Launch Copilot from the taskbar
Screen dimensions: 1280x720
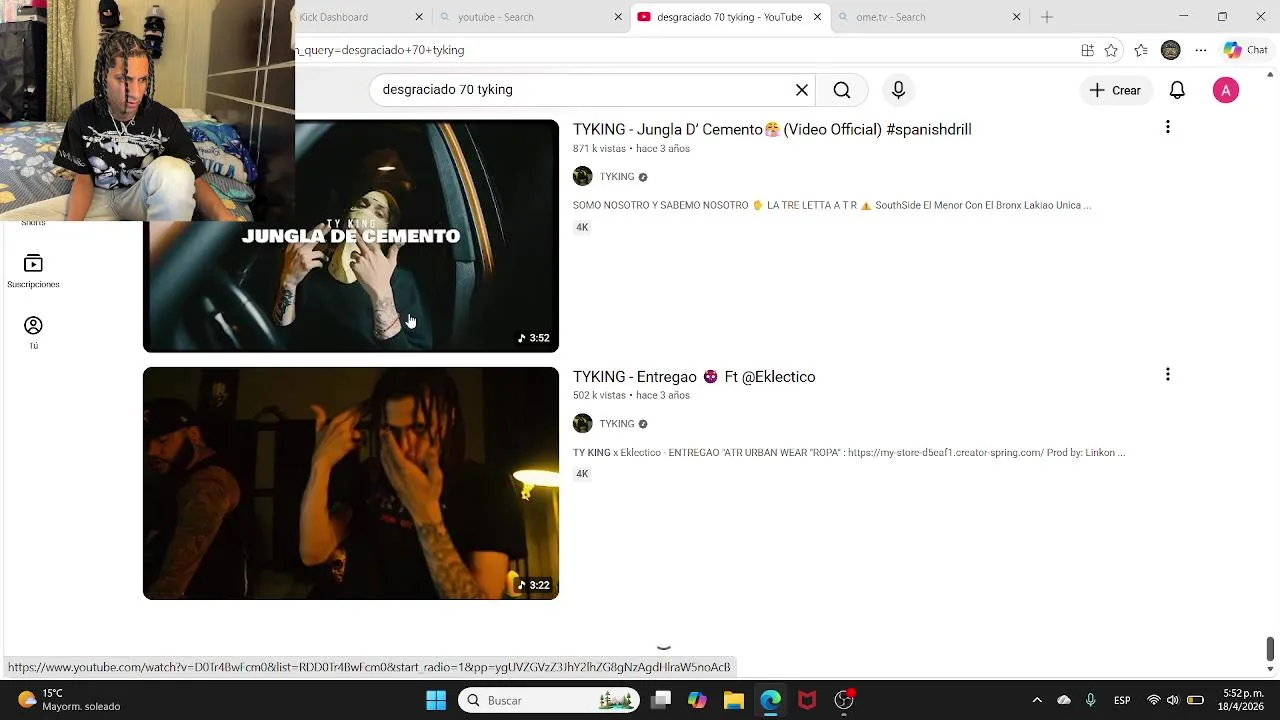(x=697, y=700)
